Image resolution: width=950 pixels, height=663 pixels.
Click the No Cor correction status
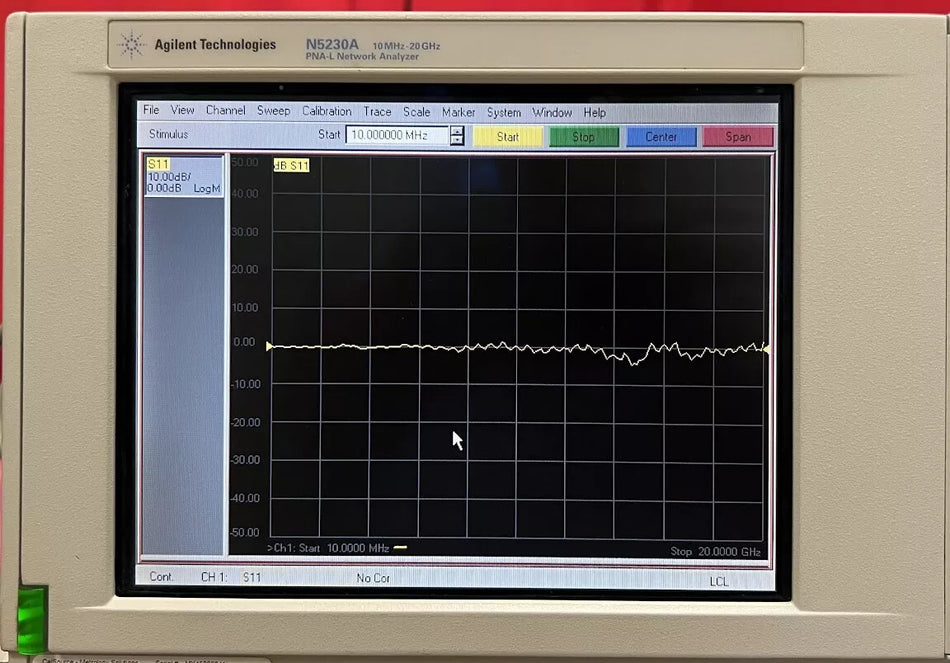[x=372, y=577]
